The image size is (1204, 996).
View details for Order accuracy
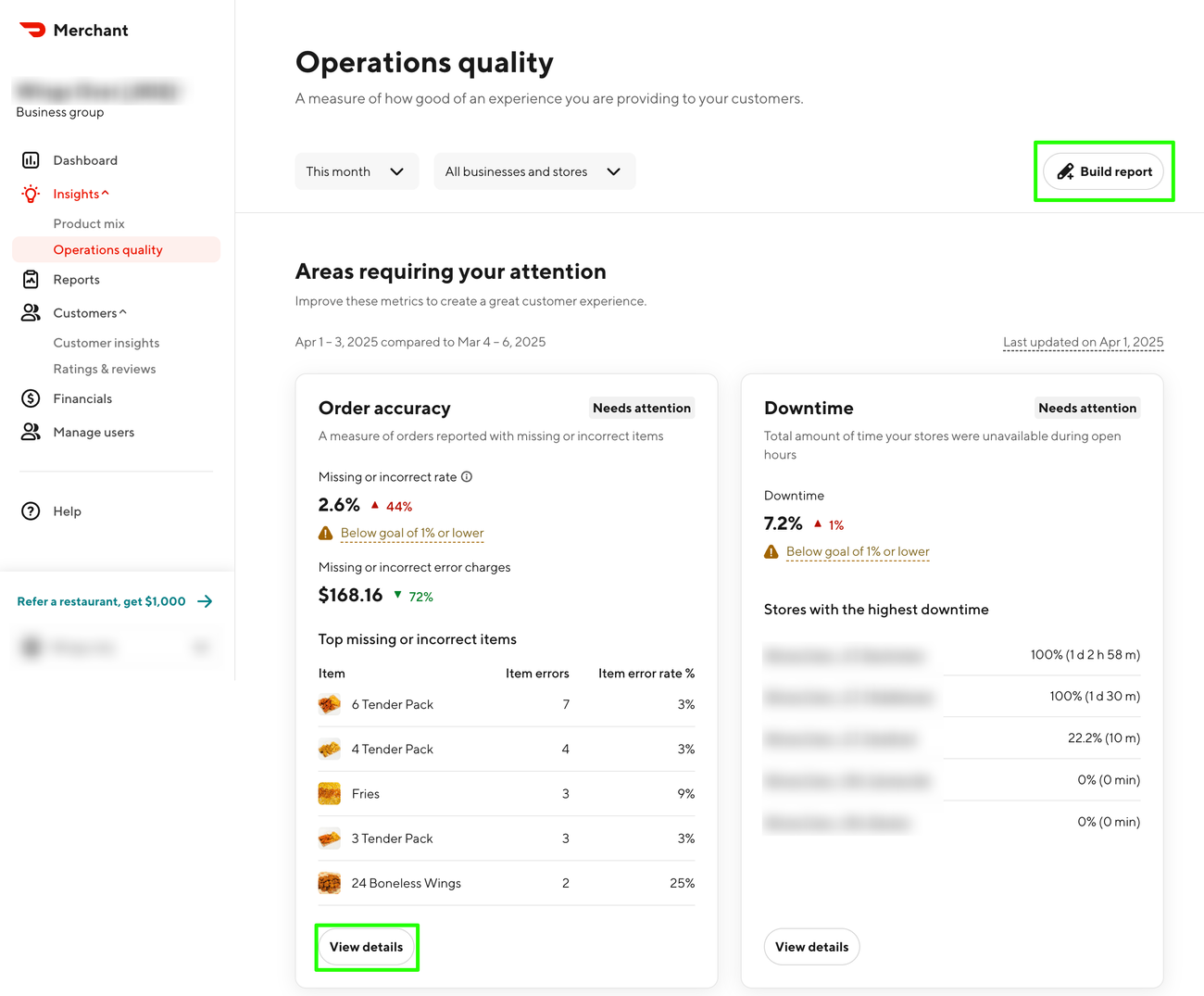pyautogui.click(x=366, y=947)
